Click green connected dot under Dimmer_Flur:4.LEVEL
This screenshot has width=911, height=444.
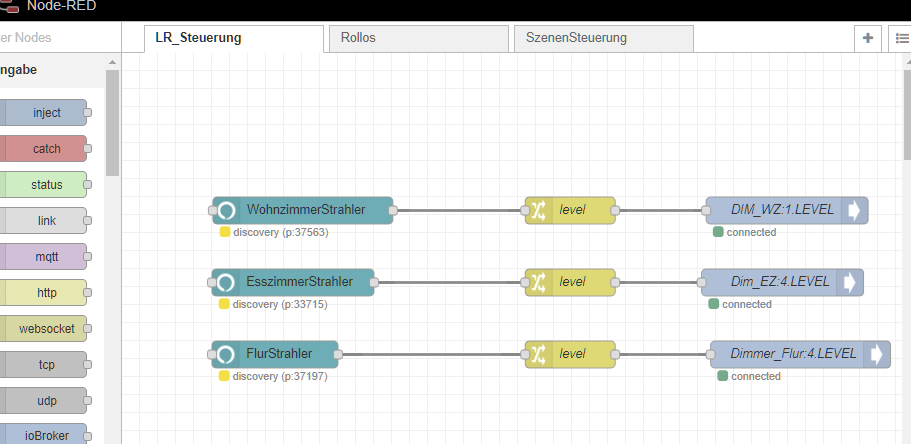[x=723, y=376]
